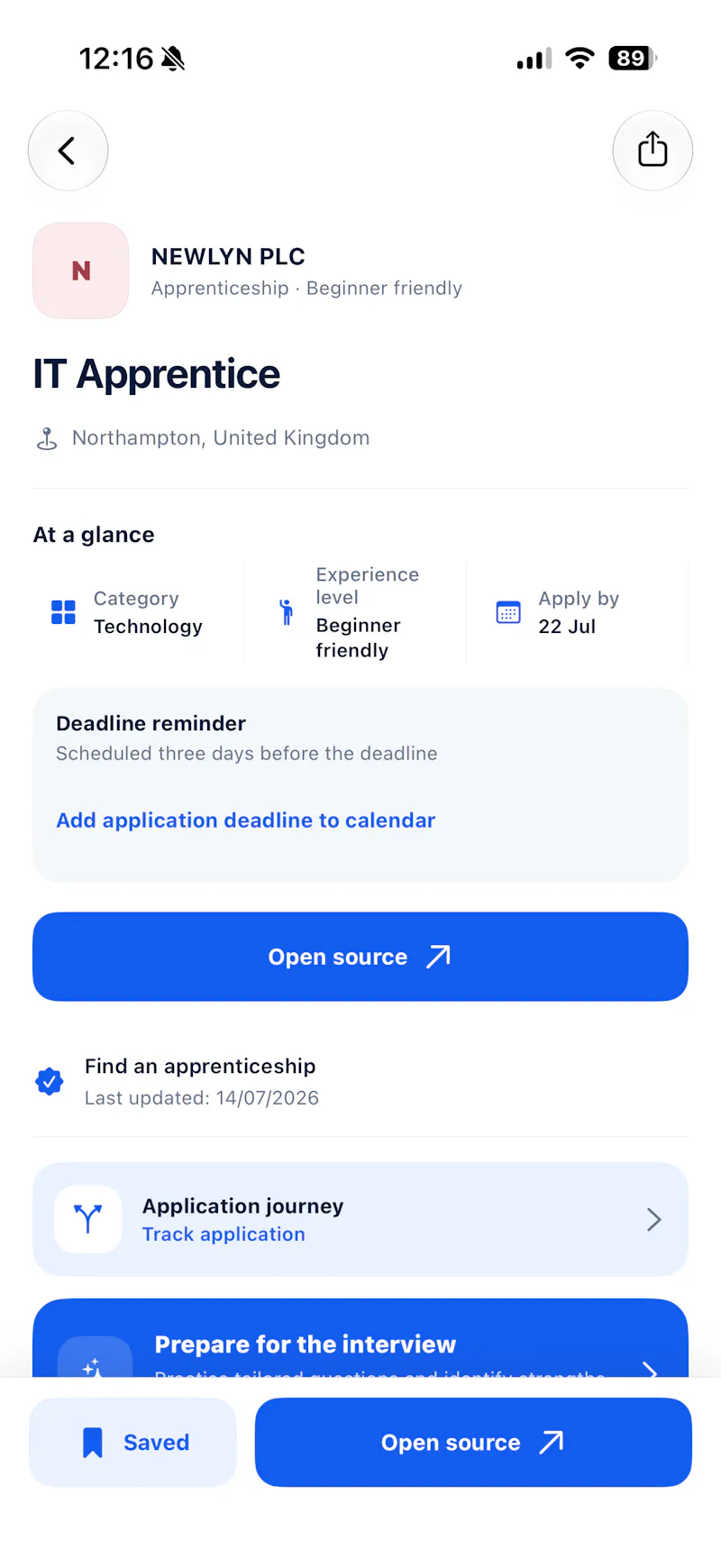Open the Track application link
The height and width of the screenshot is (1568, 721).
(224, 1234)
